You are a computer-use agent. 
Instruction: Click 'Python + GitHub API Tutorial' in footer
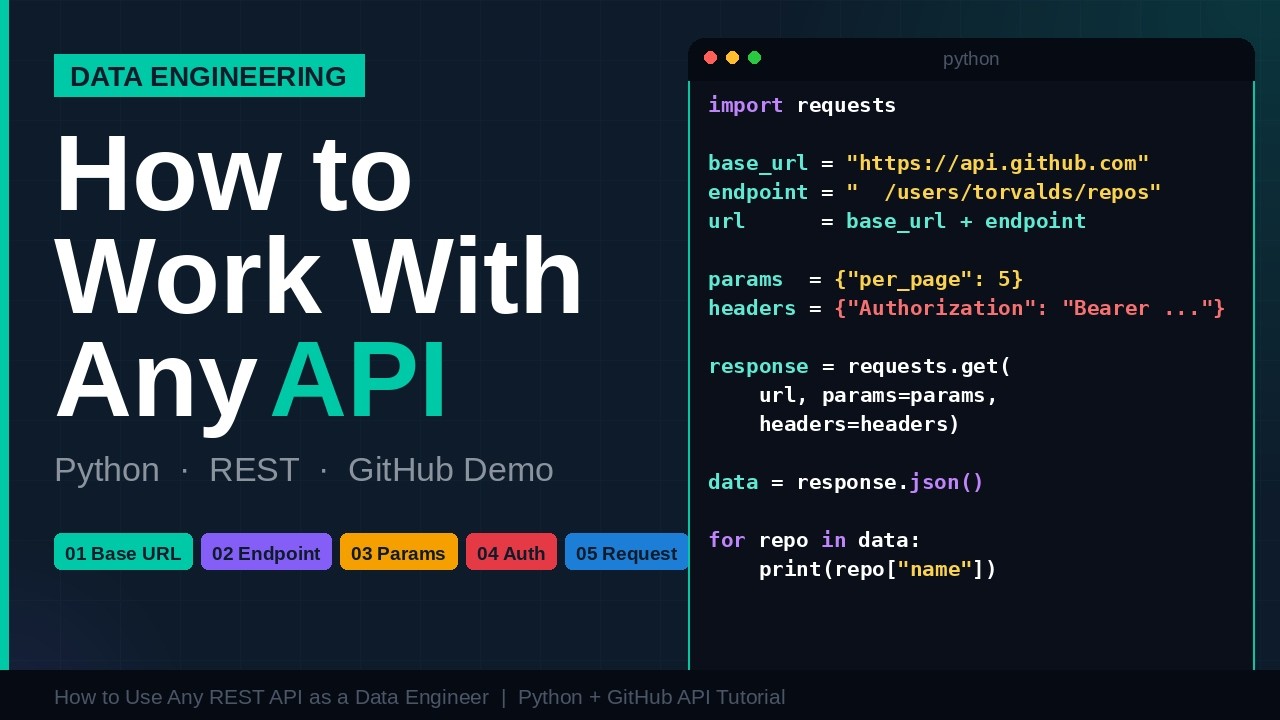pos(651,697)
